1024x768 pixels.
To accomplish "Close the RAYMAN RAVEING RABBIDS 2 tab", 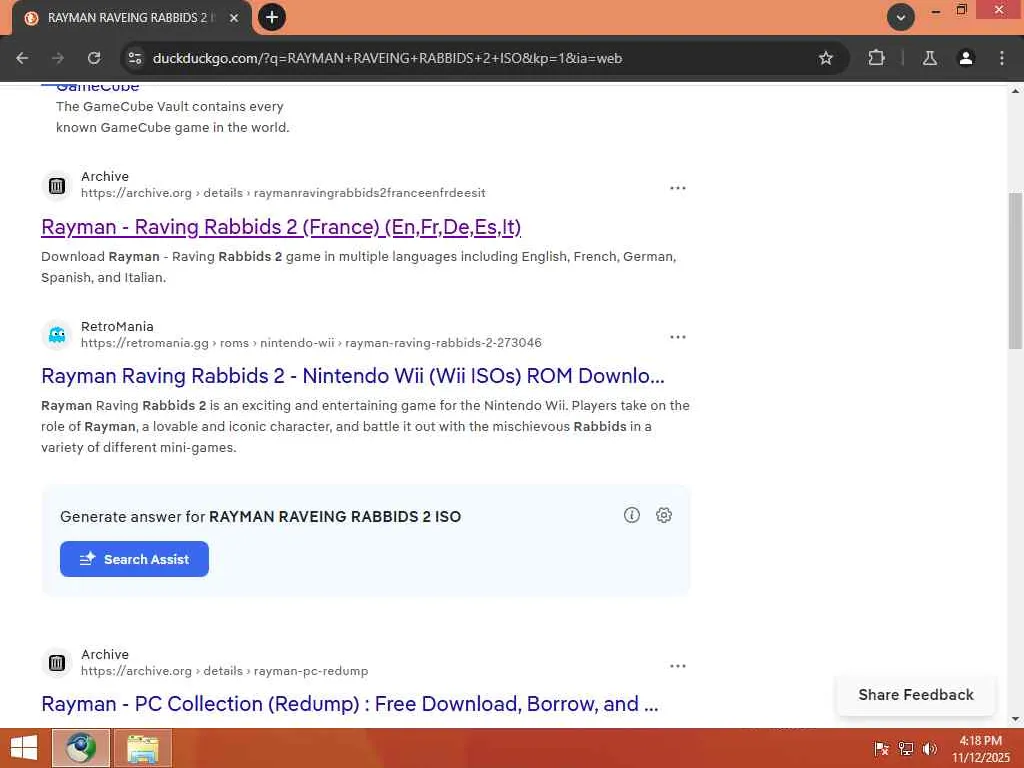I will click(234, 18).
